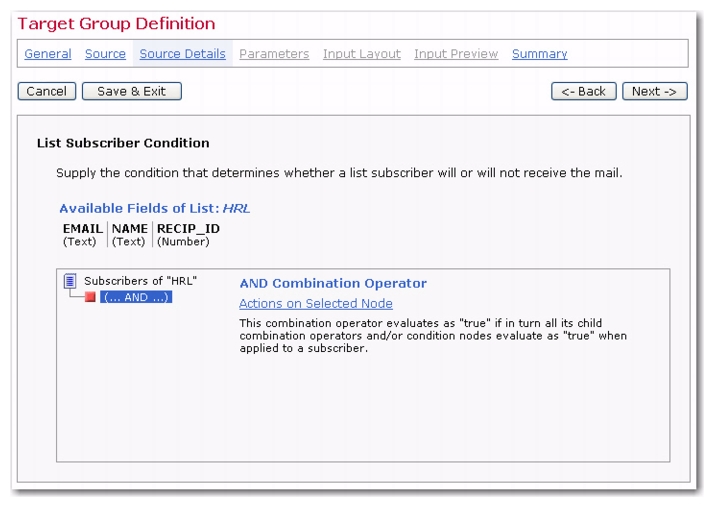Click the list icon beside Subscribers of "HRL"

pyautogui.click(x=70, y=282)
